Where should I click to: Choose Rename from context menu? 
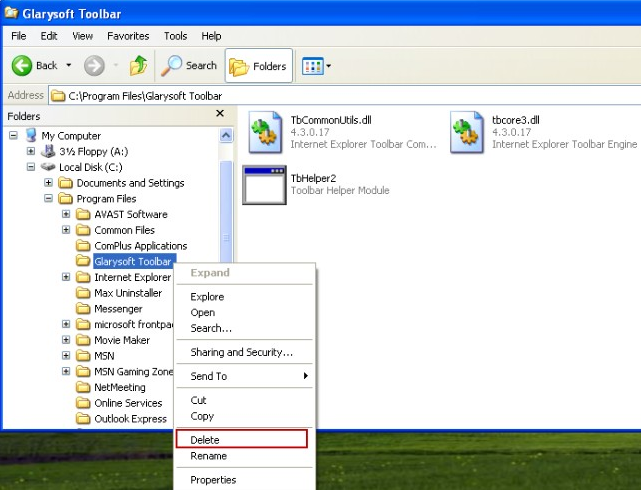click(244, 456)
